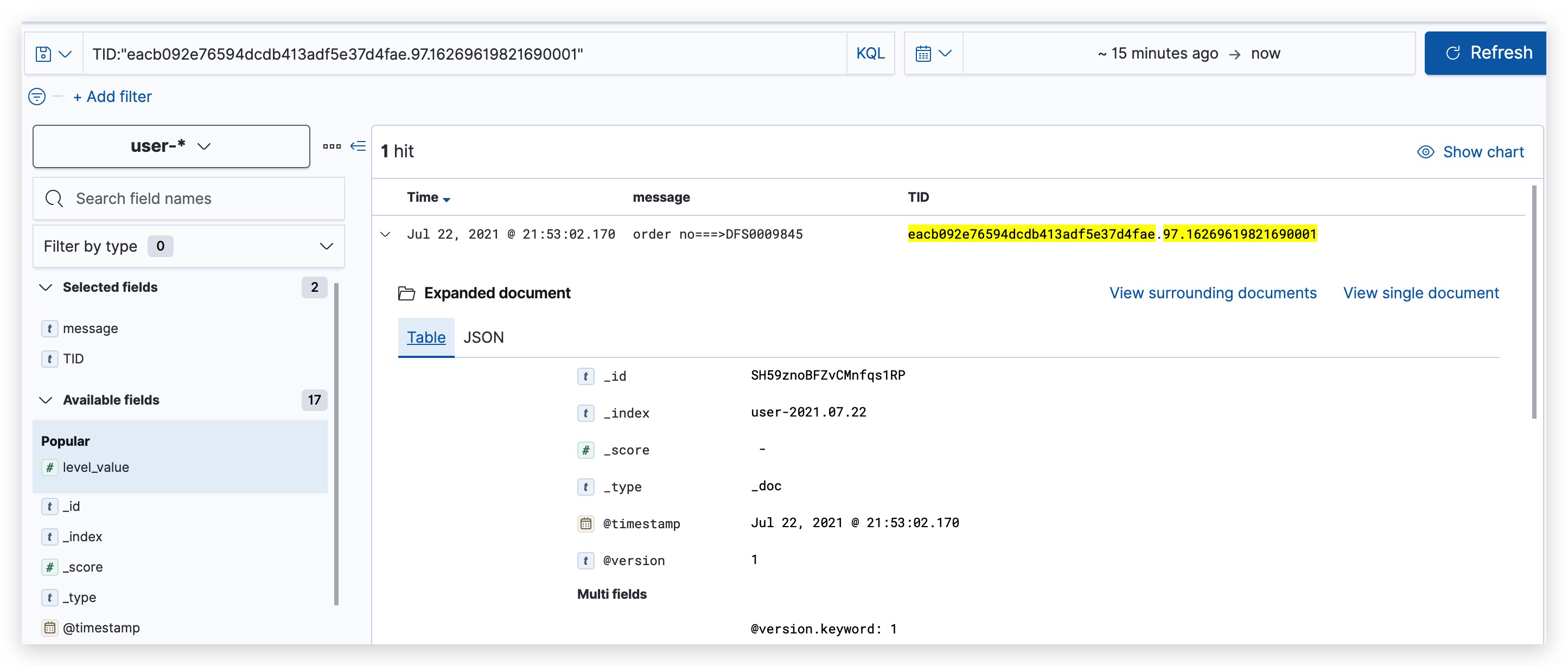This screenshot has height=666, width=1568.
Task: Click the number type icon beside _score in document table
Action: [x=585, y=450]
